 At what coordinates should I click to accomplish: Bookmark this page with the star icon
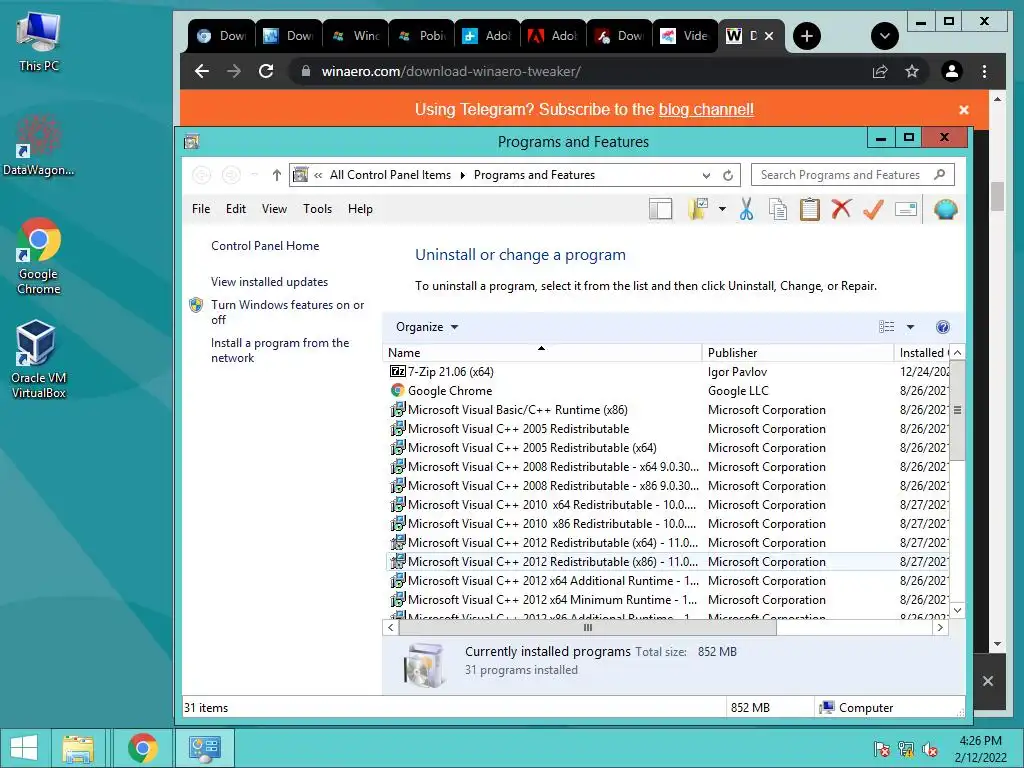click(912, 71)
